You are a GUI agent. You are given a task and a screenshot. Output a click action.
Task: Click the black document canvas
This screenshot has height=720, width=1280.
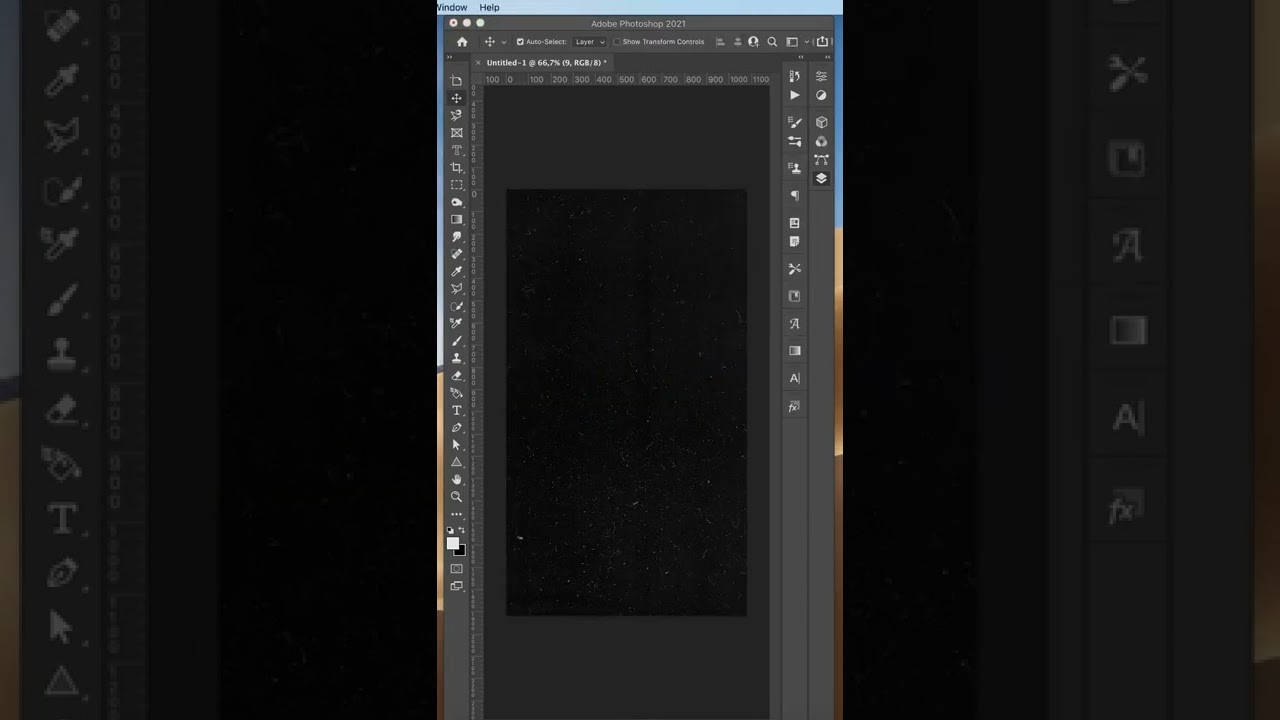click(x=626, y=402)
